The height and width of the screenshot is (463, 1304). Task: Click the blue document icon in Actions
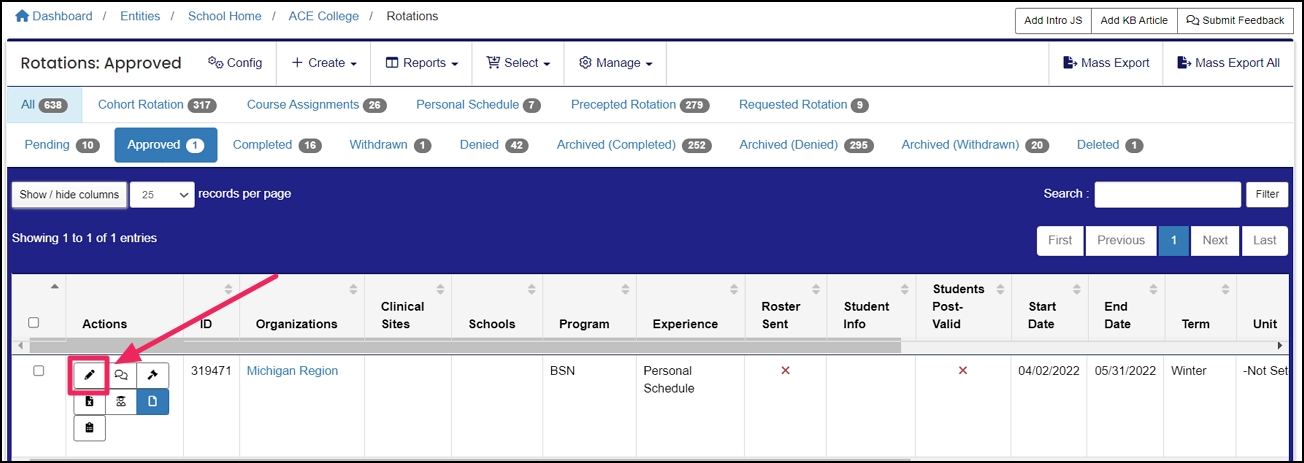click(x=153, y=402)
